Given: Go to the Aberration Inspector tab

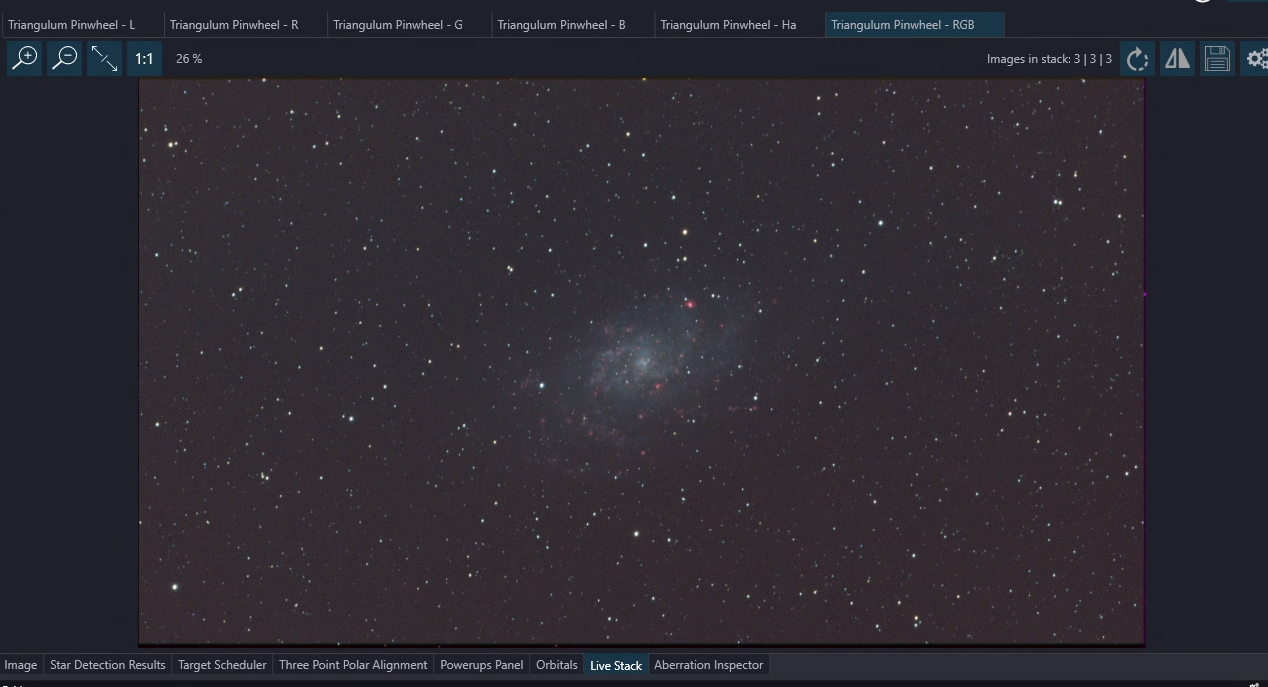Looking at the screenshot, I should (x=708, y=665).
